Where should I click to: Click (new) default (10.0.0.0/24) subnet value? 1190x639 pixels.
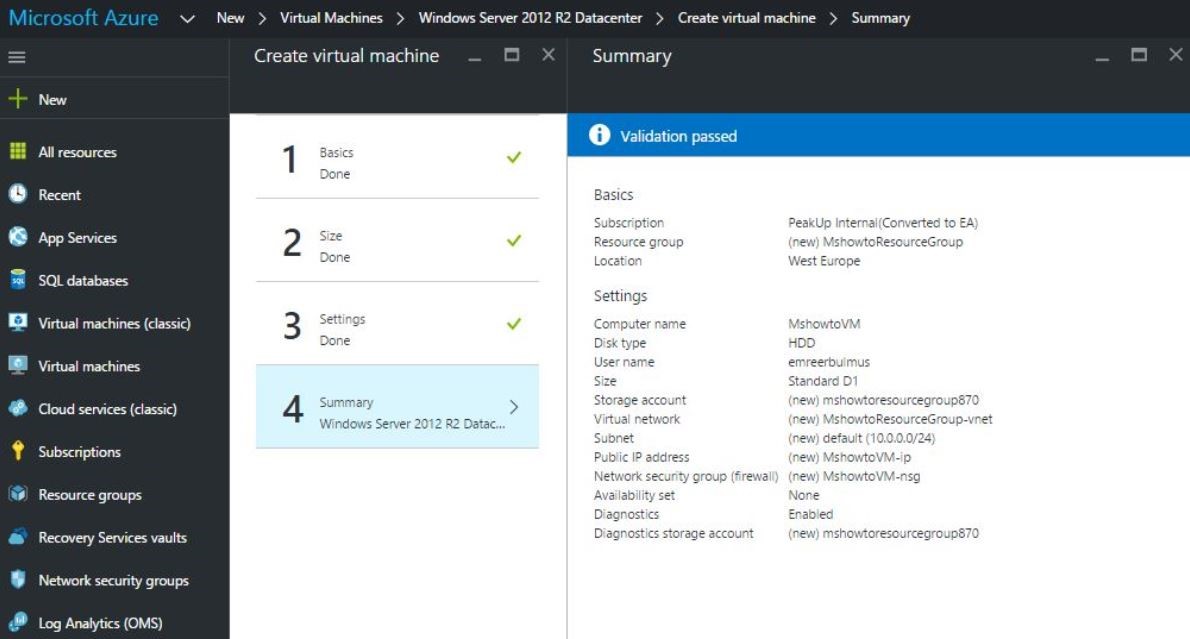[861, 438]
